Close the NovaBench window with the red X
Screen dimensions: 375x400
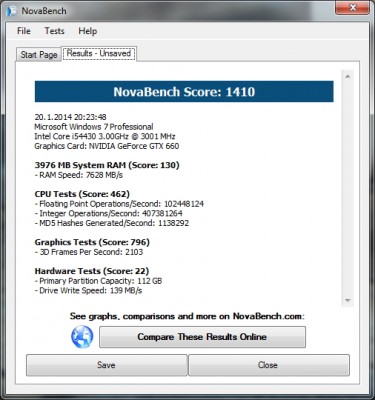click(x=352, y=7)
